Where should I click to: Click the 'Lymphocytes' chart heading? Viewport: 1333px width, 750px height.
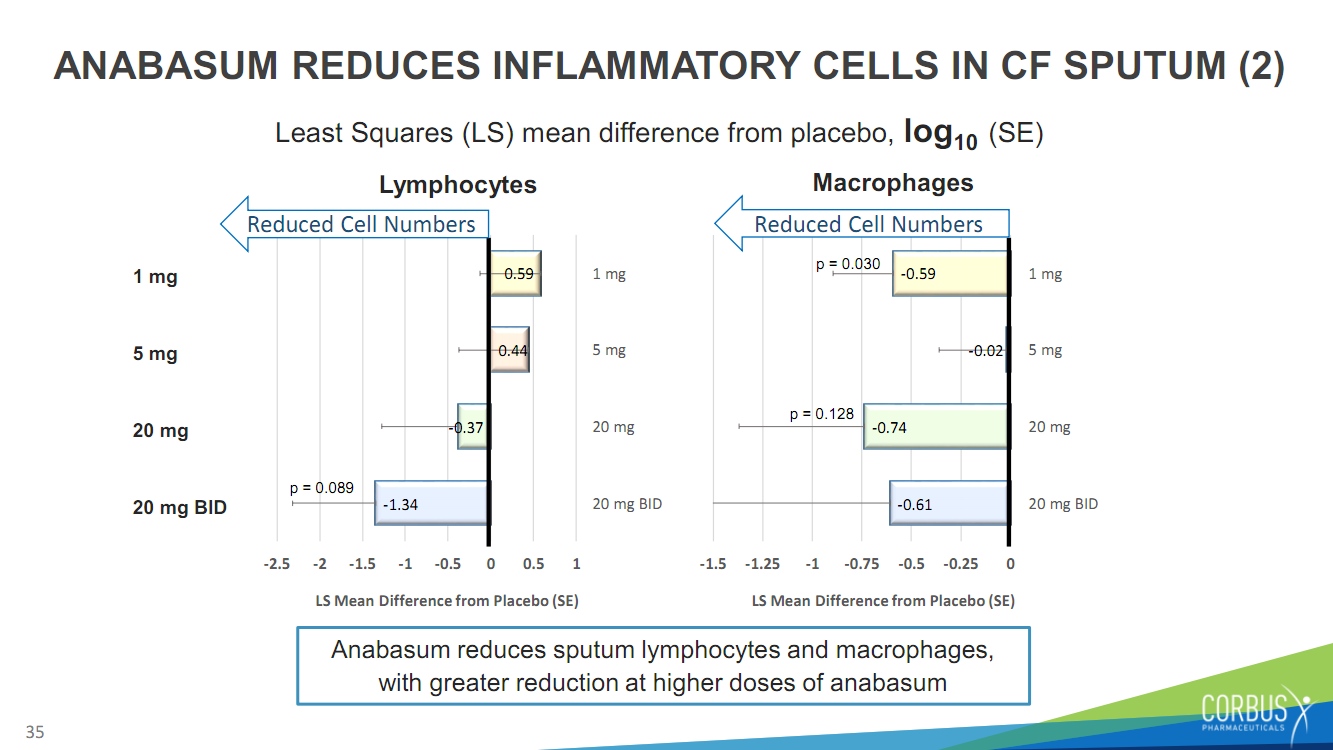click(x=457, y=185)
